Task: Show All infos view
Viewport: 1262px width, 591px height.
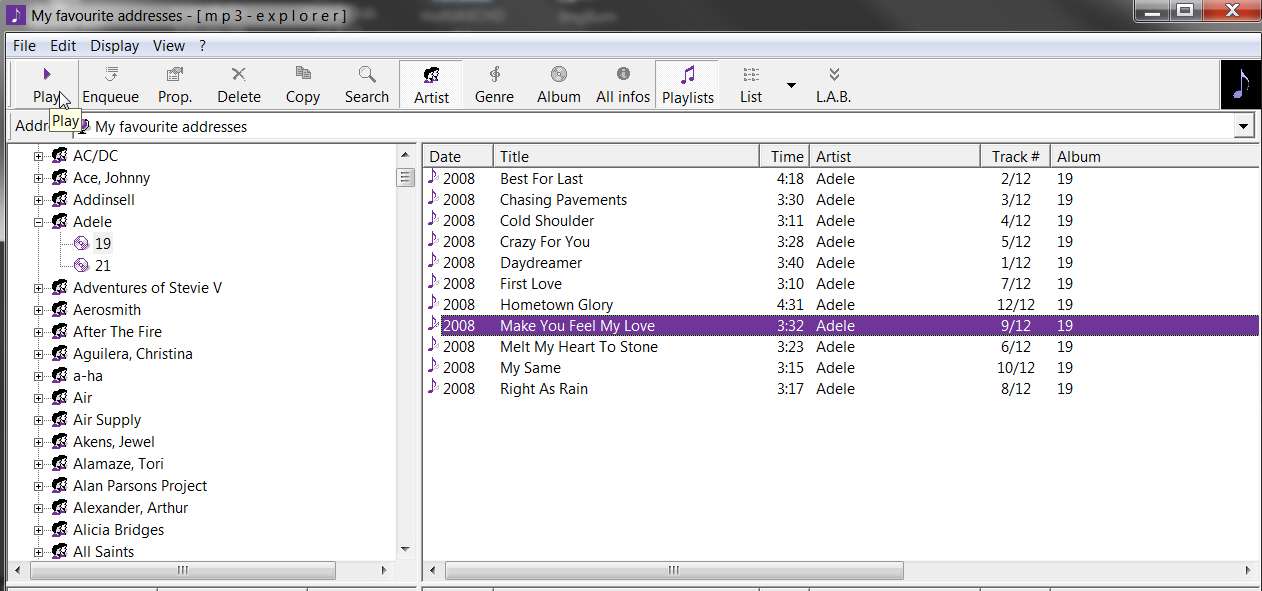Action: tap(623, 84)
